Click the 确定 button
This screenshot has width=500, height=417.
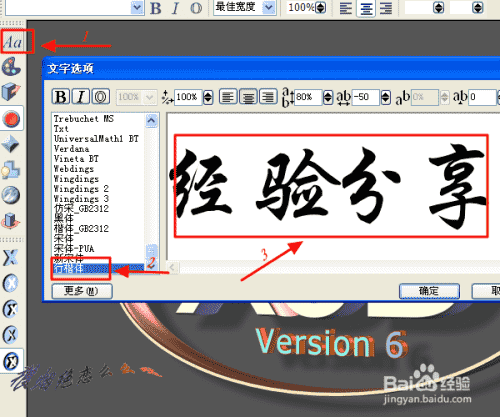click(x=429, y=291)
